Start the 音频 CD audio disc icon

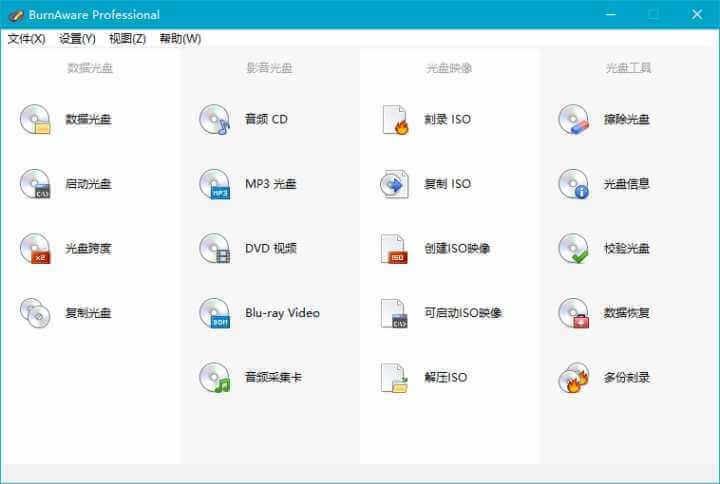click(214, 119)
